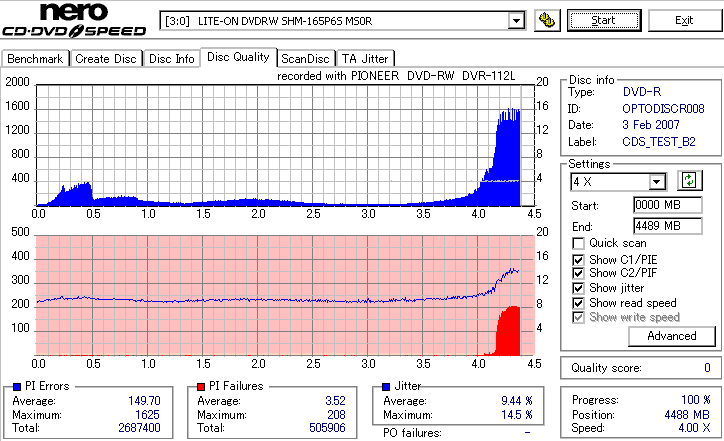Image resolution: width=724 pixels, height=441 pixels.
Task: Disable the Show jitter checkbox
Action: point(578,288)
